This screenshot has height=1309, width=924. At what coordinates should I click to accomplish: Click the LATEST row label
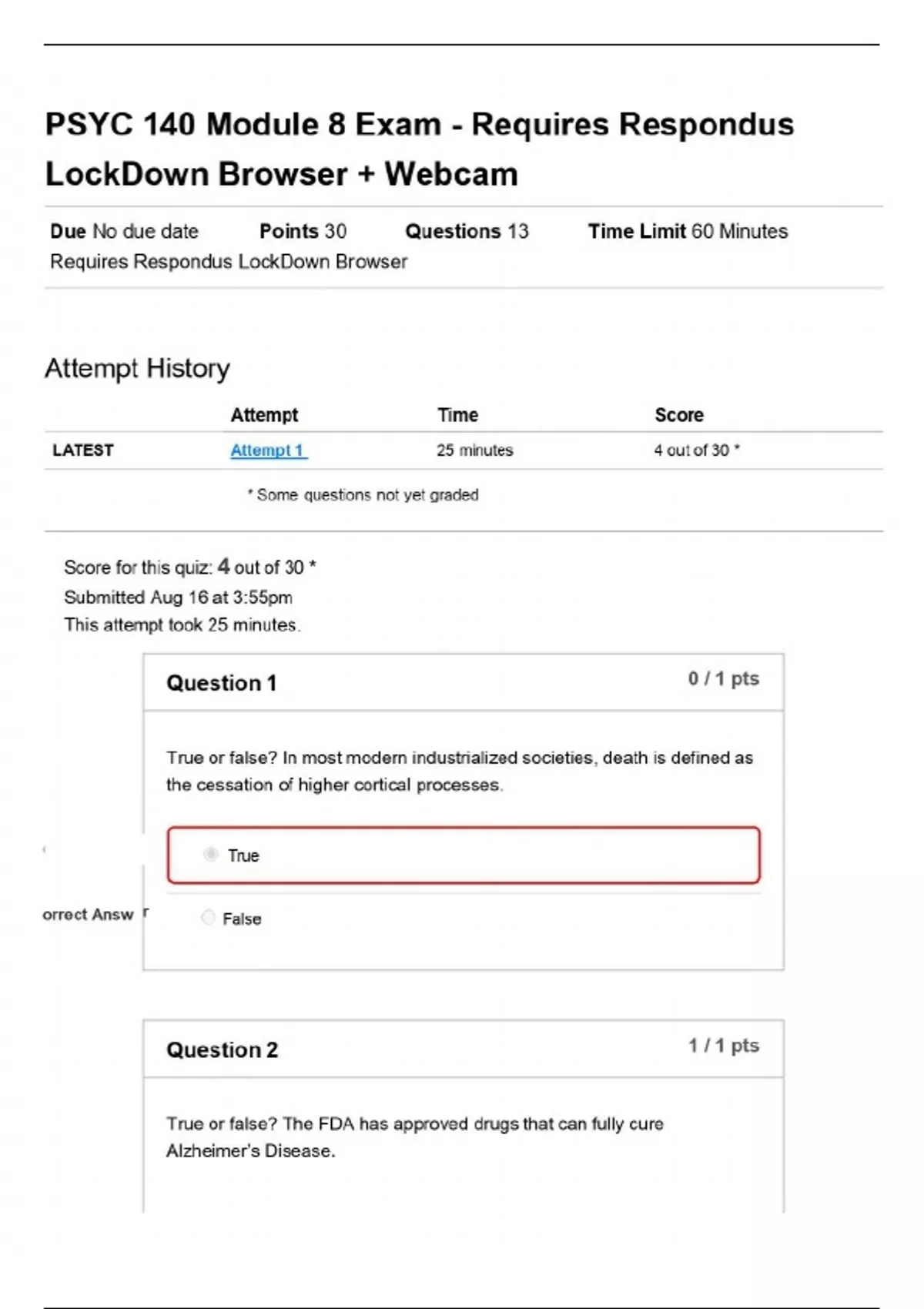click(82, 450)
